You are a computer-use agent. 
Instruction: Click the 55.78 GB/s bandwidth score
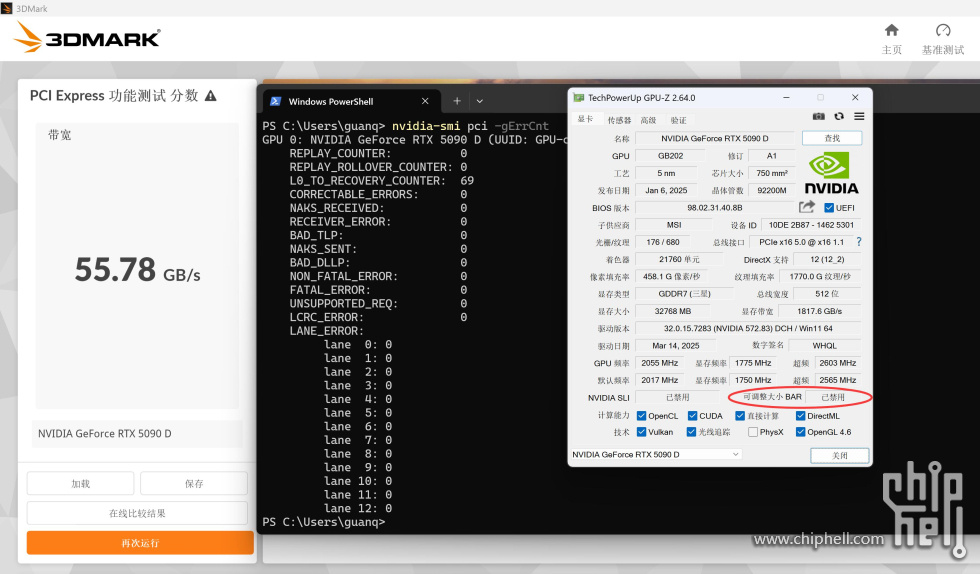138,269
